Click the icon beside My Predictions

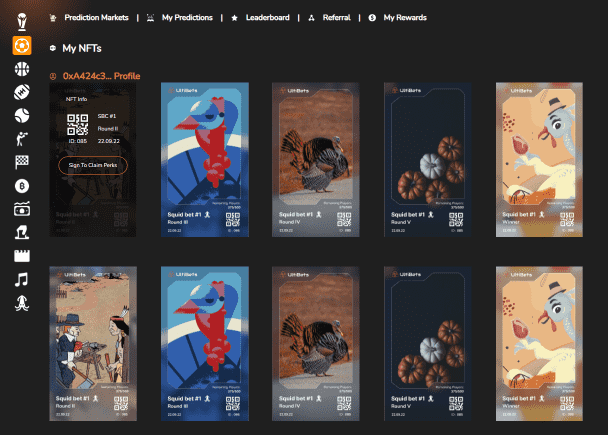pos(150,17)
